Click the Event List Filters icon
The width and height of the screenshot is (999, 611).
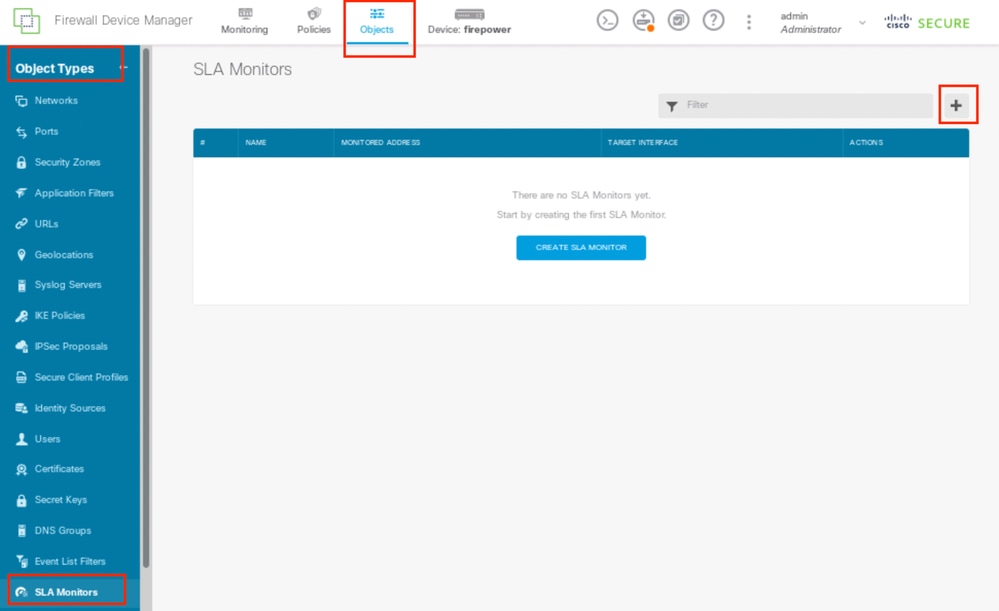click(x=22, y=561)
